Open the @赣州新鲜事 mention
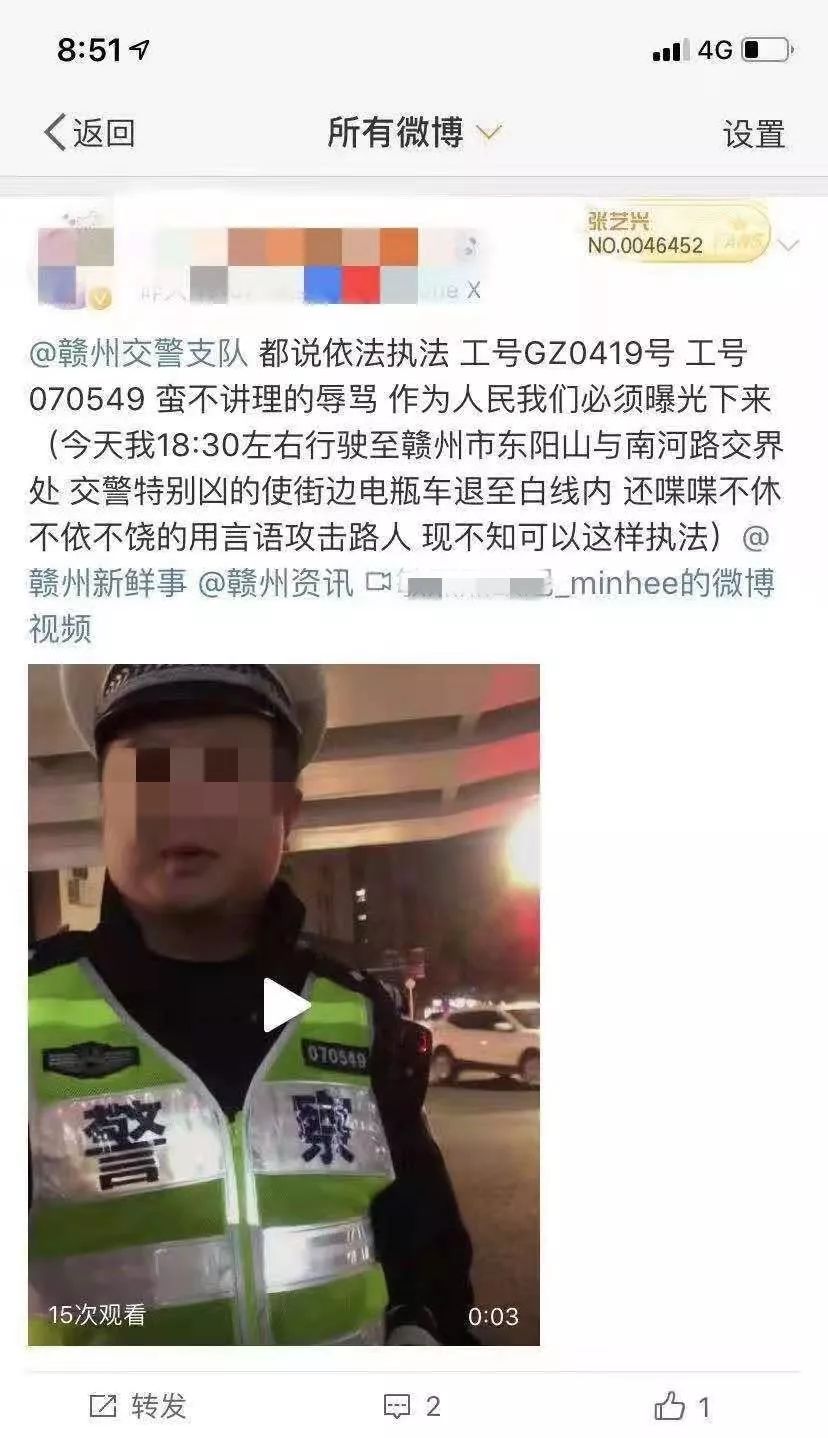The height and width of the screenshot is (1438, 828). pyautogui.click(x=107, y=583)
